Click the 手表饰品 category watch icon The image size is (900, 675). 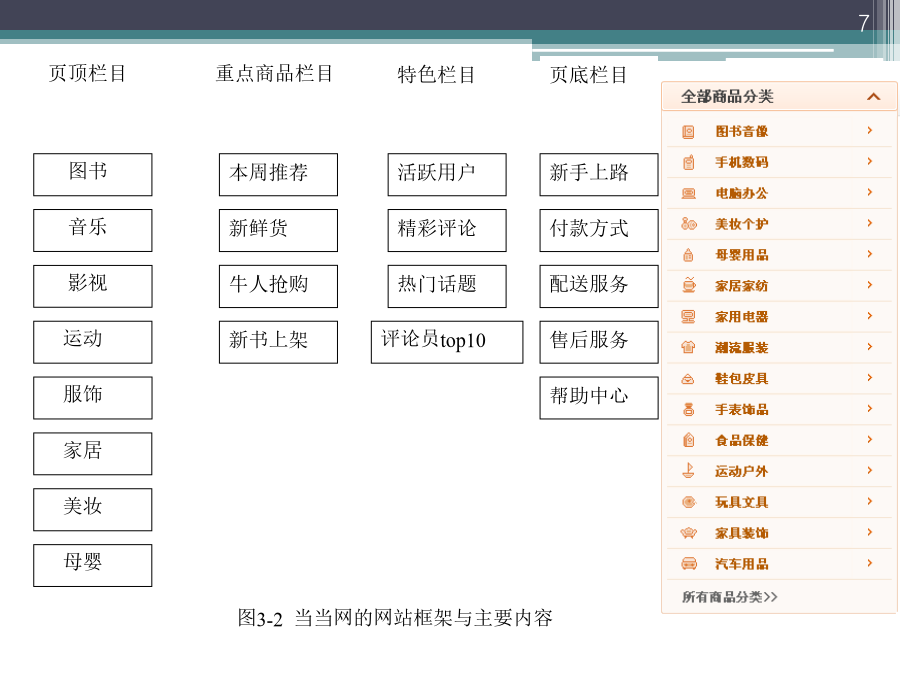point(688,409)
